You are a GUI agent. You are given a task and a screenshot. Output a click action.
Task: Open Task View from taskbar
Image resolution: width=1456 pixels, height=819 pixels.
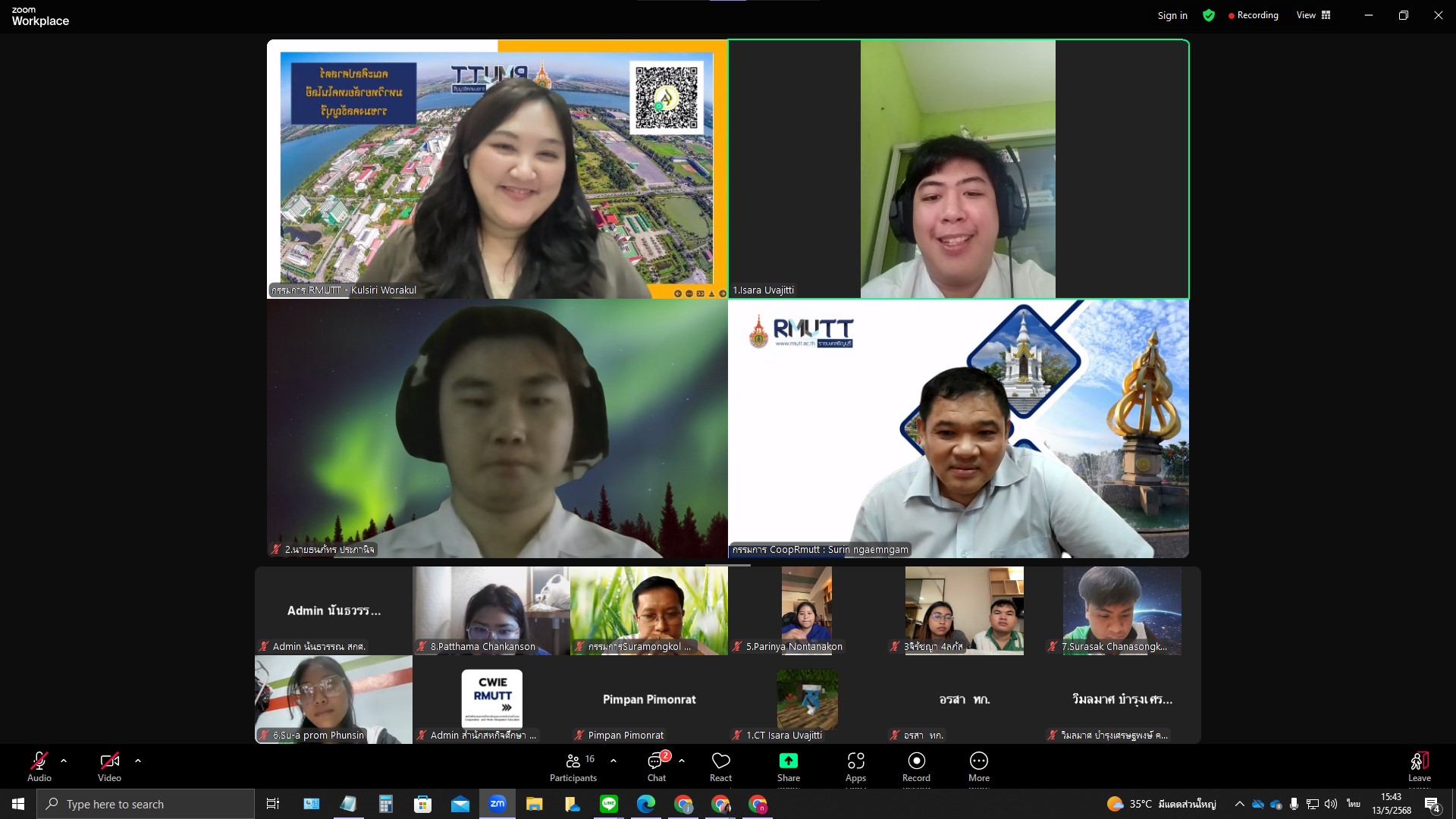pos(273,804)
